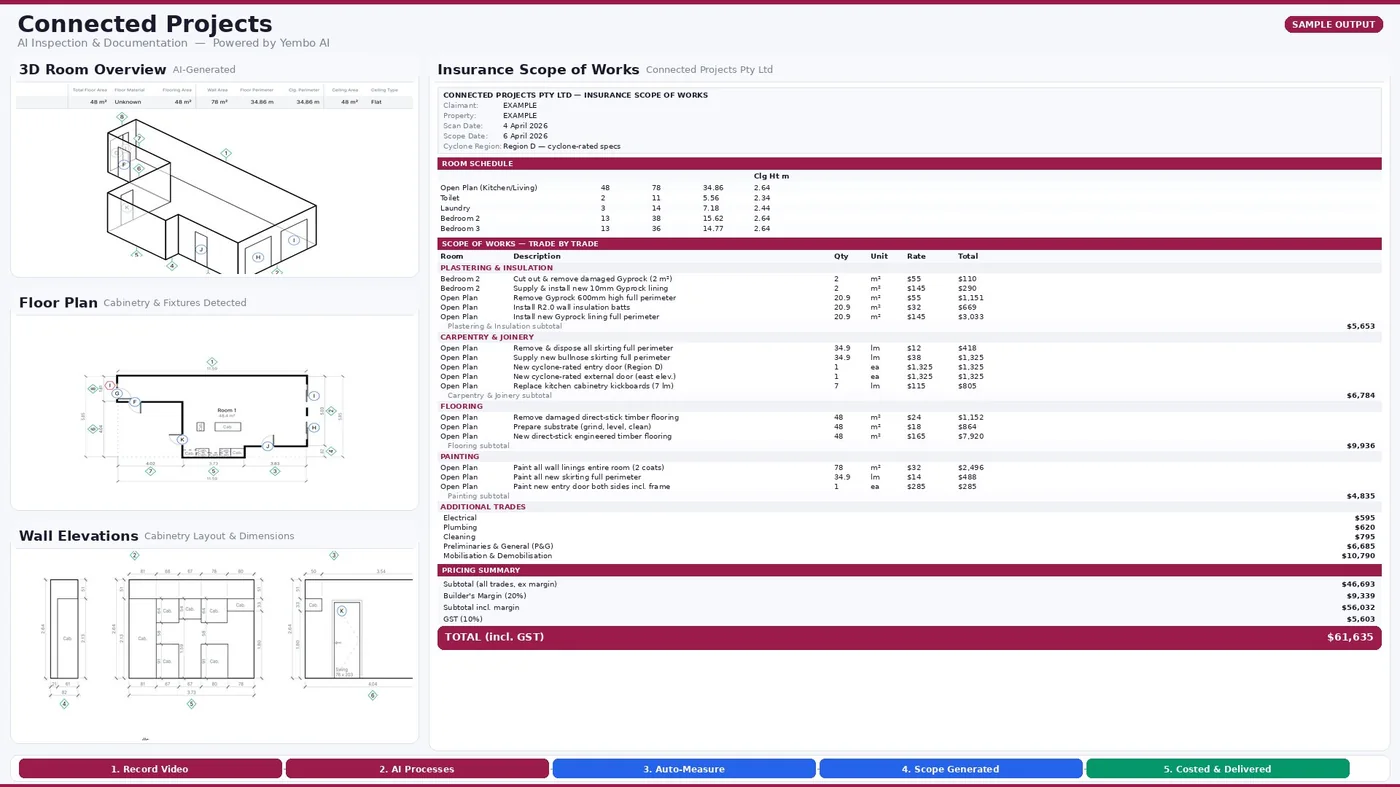Click the SCOPE OF WORKS — TRADE BY TRADE header
The width and height of the screenshot is (1400, 787).
(909, 244)
